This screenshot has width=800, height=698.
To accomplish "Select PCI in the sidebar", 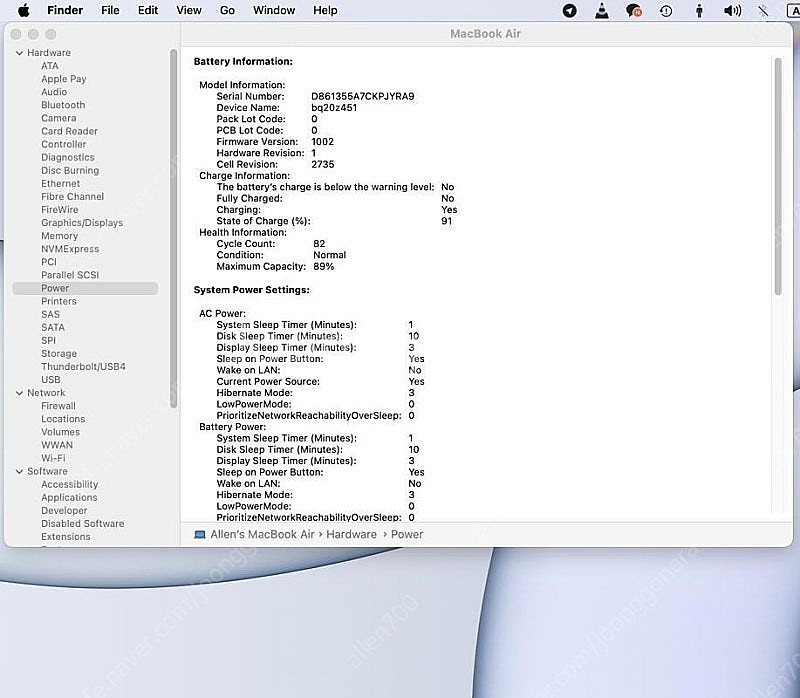I will pos(49,262).
